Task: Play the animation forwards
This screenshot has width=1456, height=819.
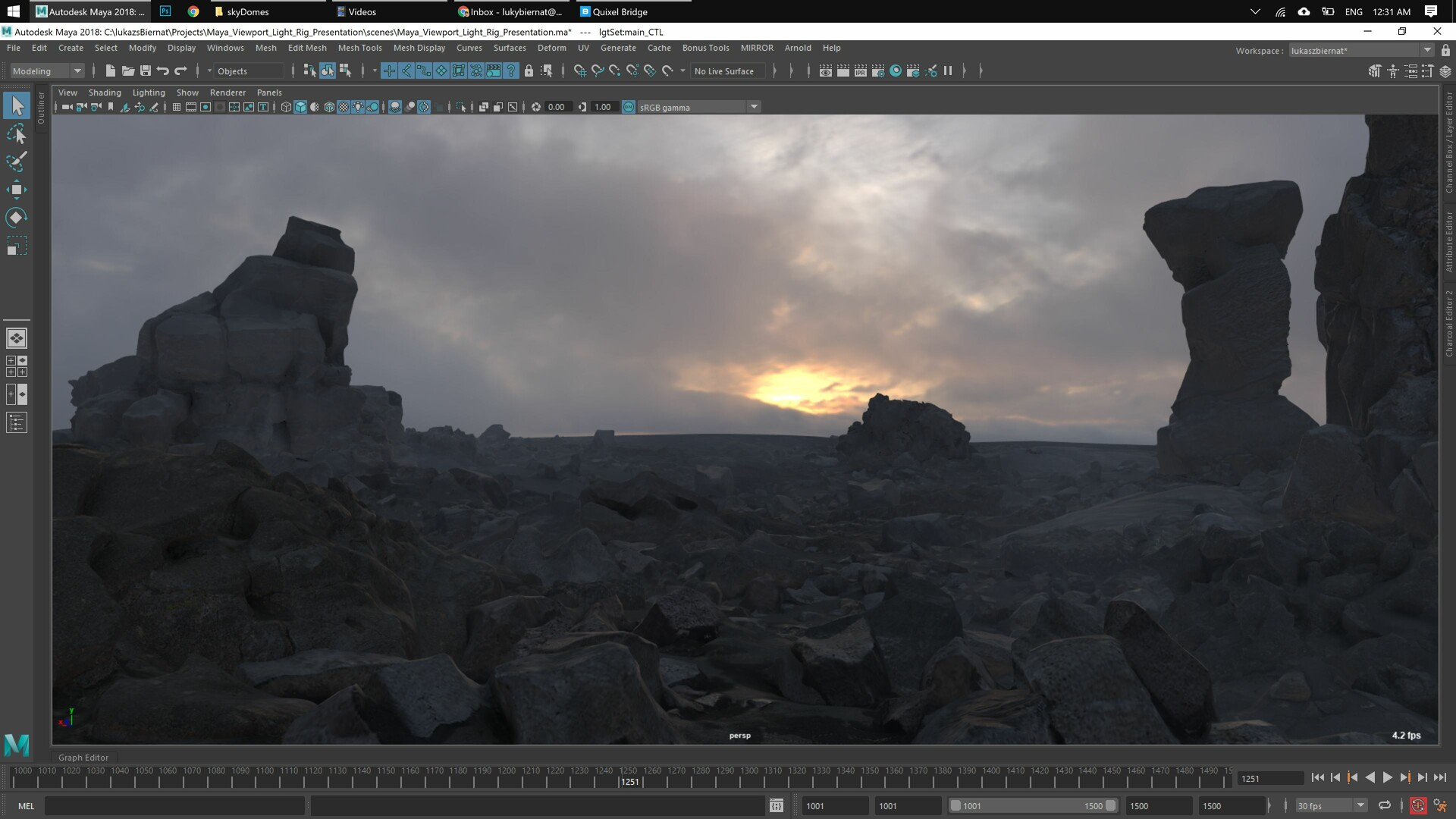Action: click(1387, 777)
